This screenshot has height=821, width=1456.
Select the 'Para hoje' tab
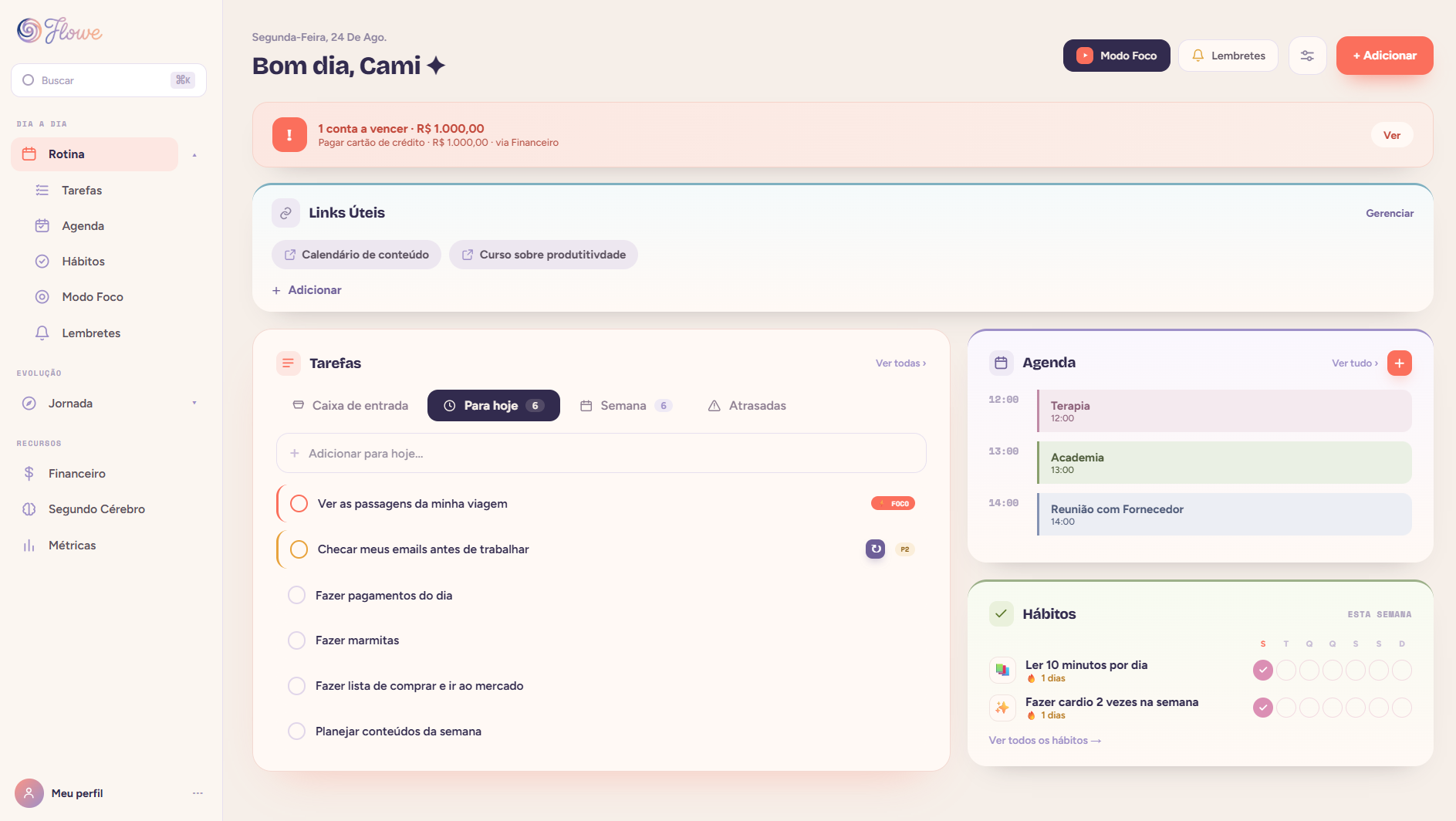pos(494,406)
